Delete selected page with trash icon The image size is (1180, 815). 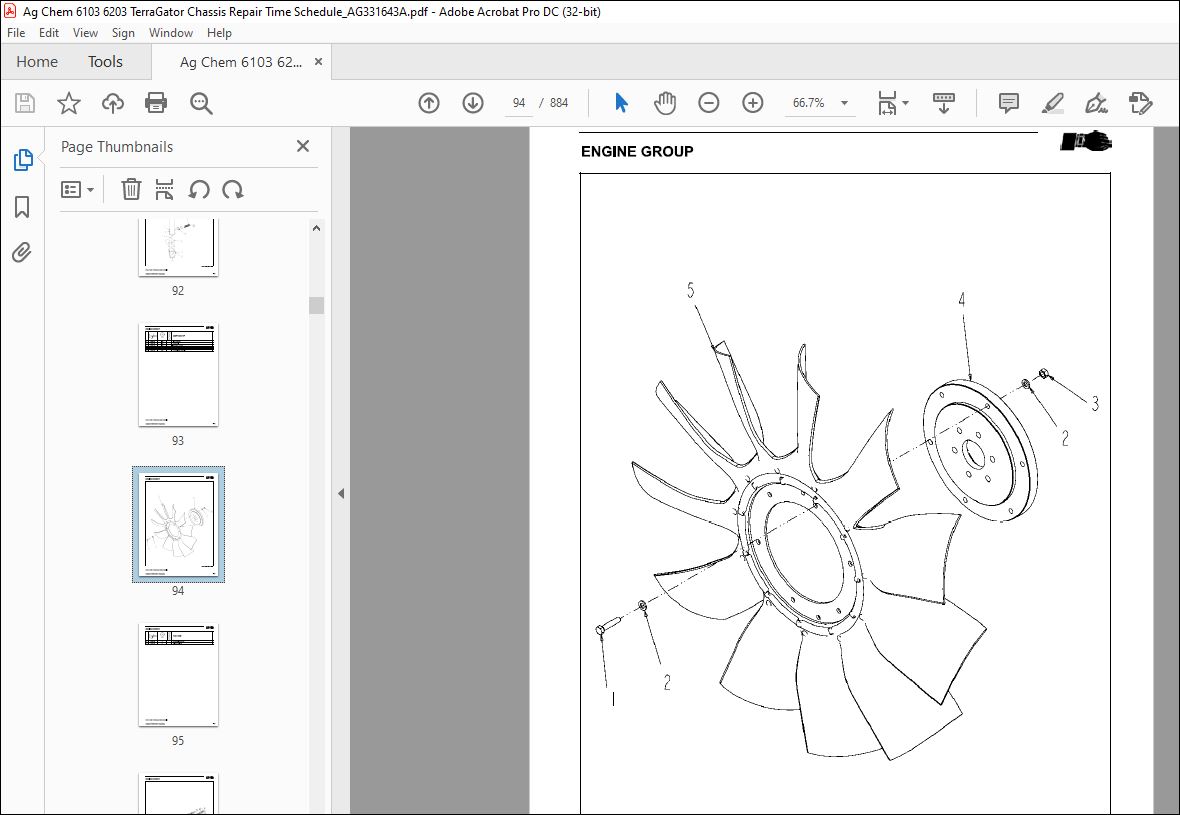(x=131, y=190)
